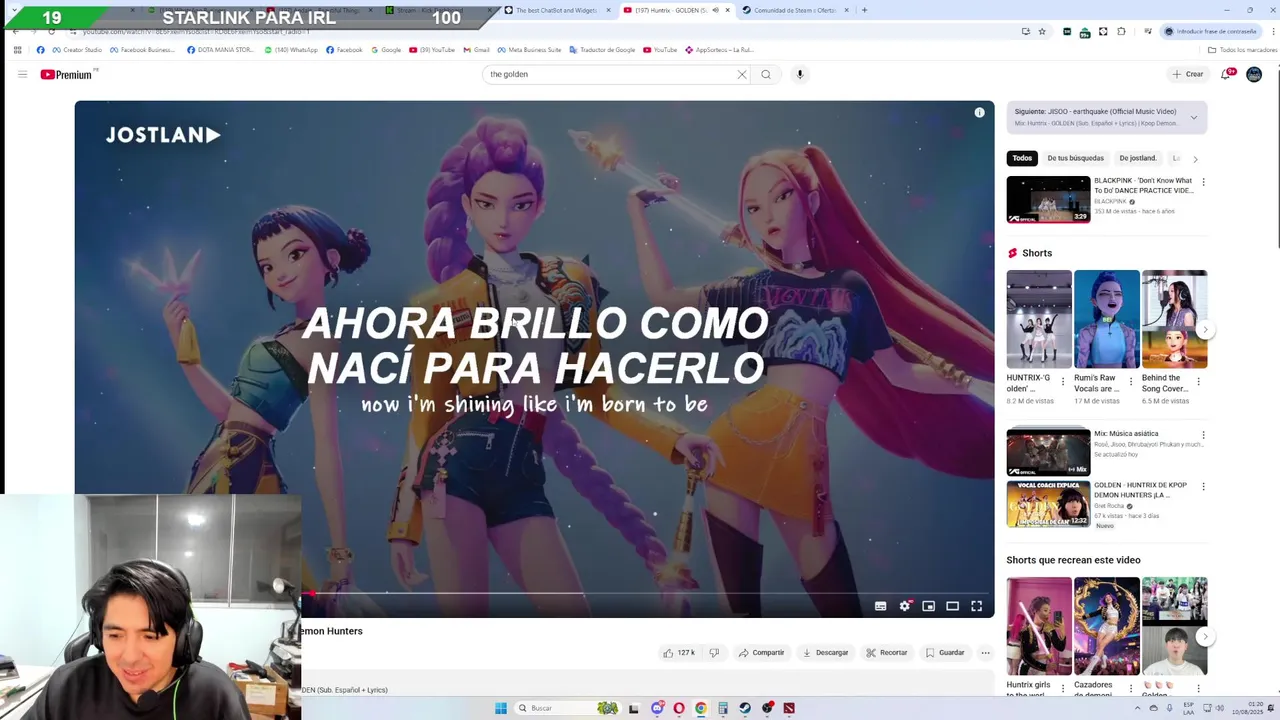Viewport: 1280px width, 720px height.
Task: Open options for Mix: Música asiática
Action: click(x=1203, y=435)
